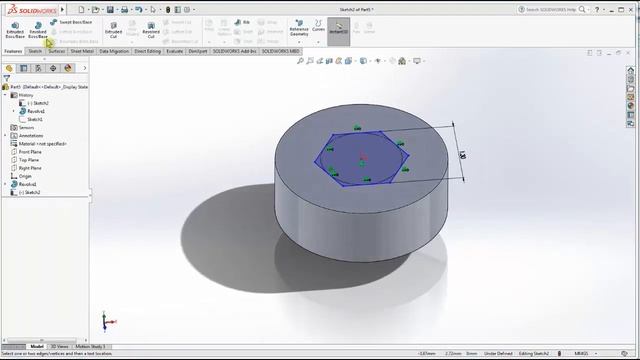Open File Properties icon
Viewport: 640px width, 360px height.
[178, 9]
